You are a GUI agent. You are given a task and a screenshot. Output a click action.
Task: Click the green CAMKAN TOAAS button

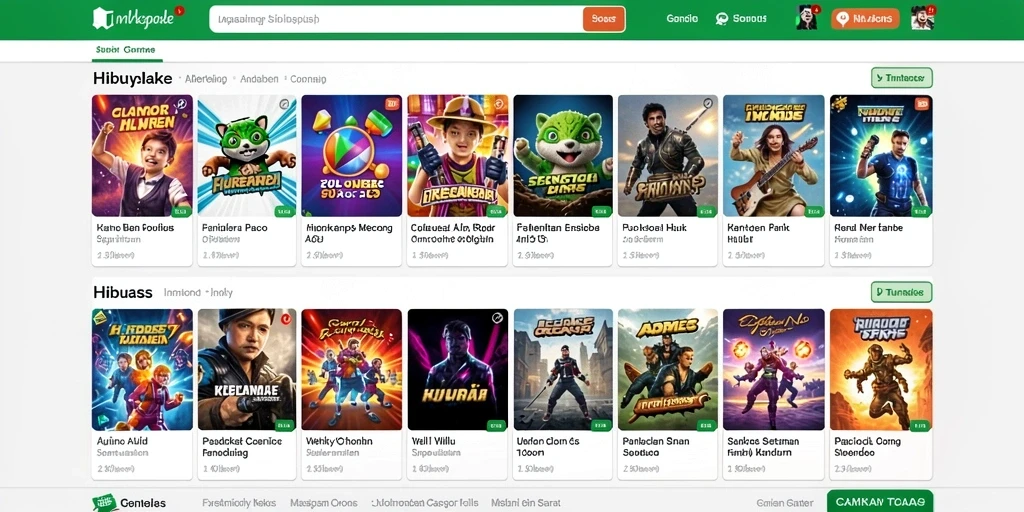(880, 502)
